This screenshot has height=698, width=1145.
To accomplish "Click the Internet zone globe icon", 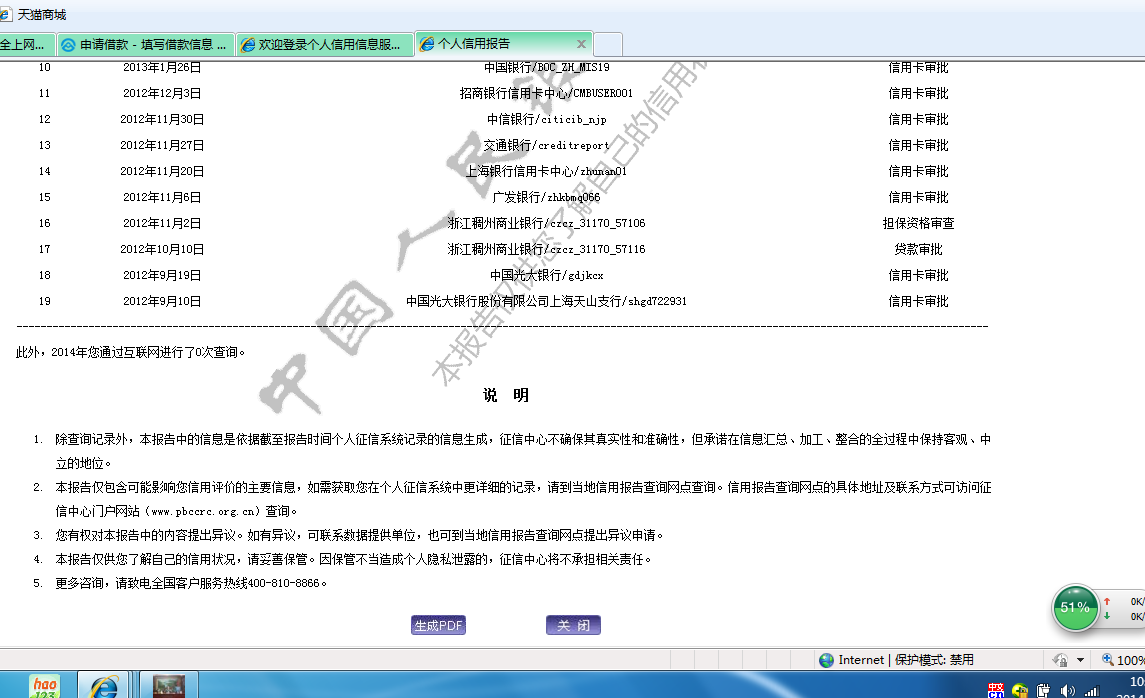I will point(826,660).
